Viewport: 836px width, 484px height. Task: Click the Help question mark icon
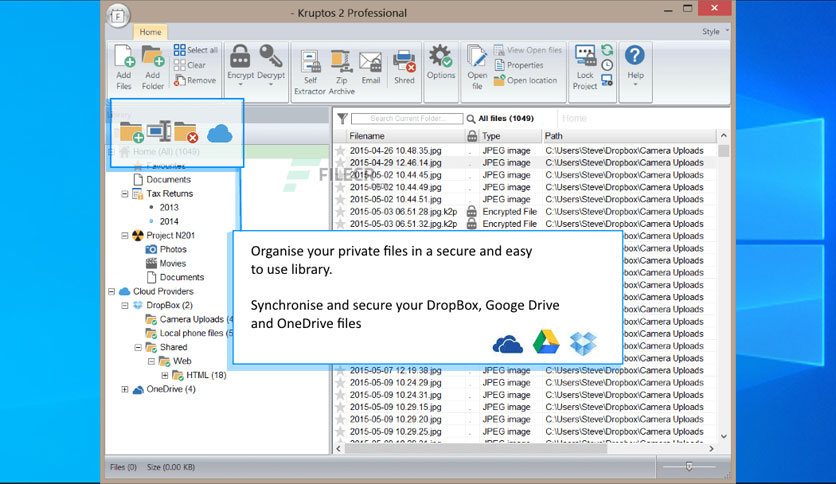click(x=634, y=55)
